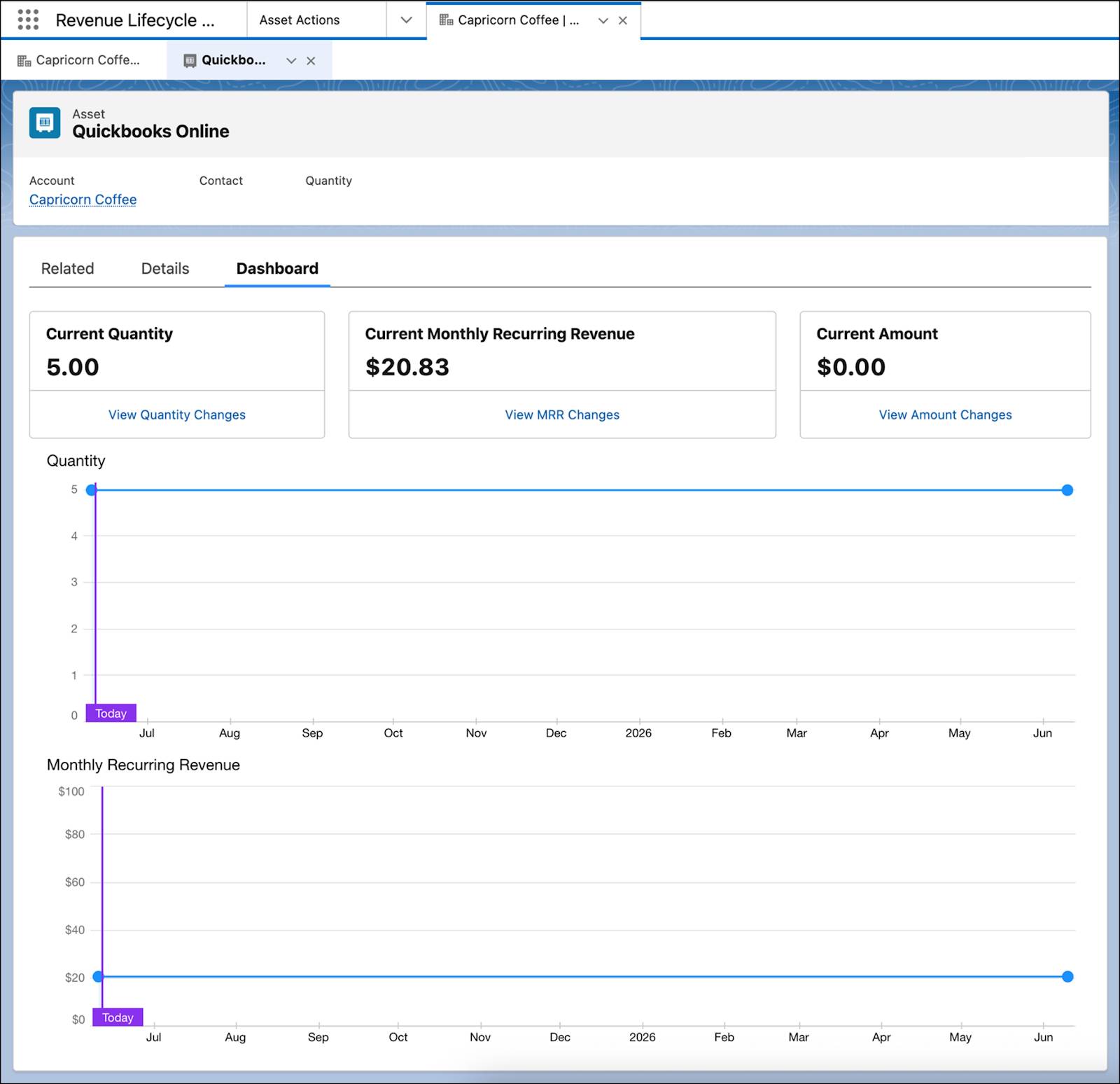The height and width of the screenshot is (1084, 1120).
Task: Open the Asset Actions navigation dropdown arrow
Action: pos(406,20)
